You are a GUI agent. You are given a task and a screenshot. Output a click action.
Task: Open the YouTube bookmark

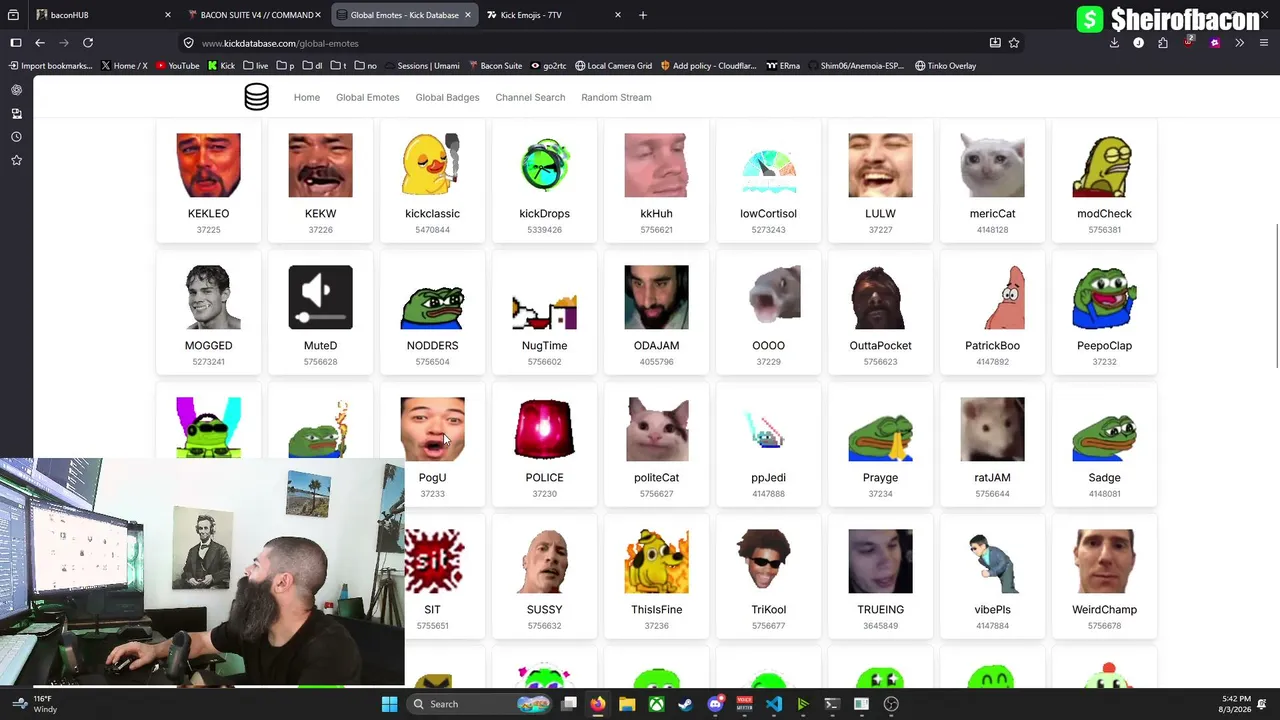click(x=177, y=66)
